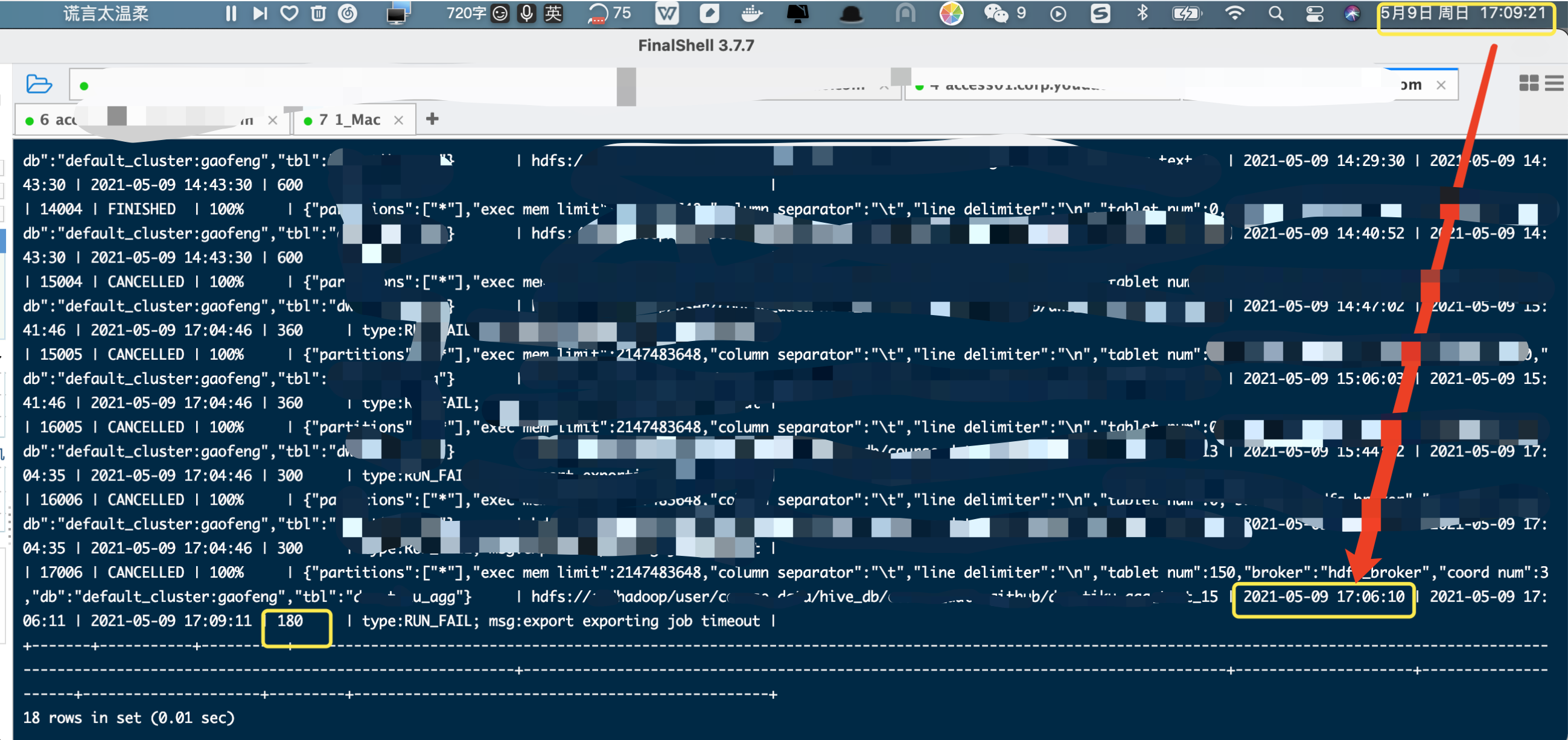Open the date and time clock
This screenshot has width=1568, height=740.
tap(1464, 13)
